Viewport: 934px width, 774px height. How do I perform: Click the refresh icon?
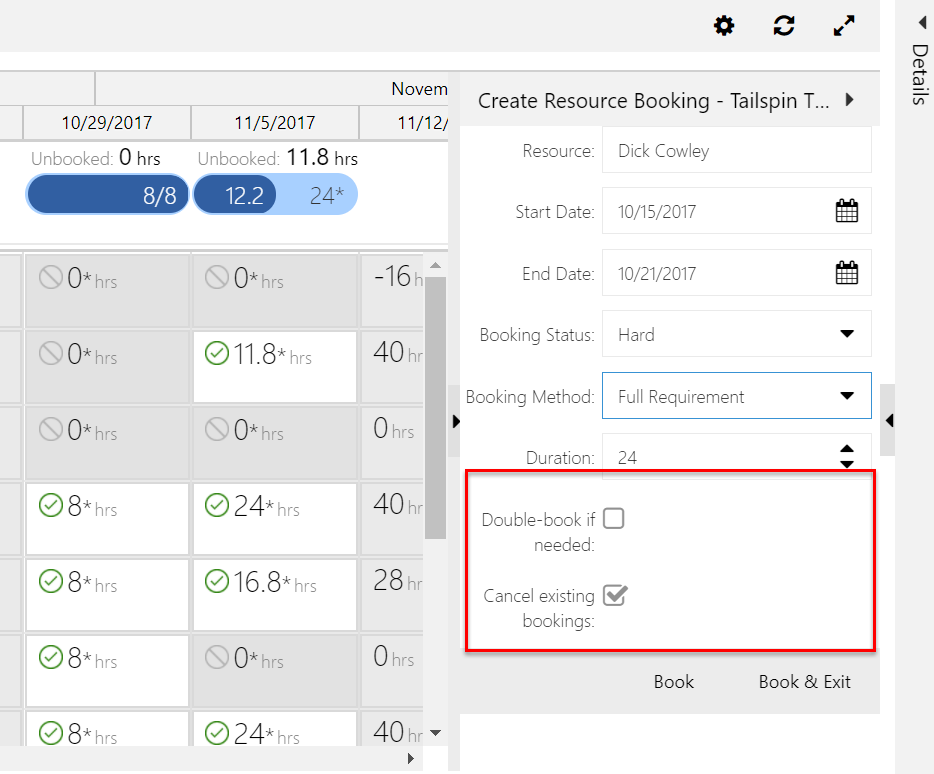[x=784, y=26]
